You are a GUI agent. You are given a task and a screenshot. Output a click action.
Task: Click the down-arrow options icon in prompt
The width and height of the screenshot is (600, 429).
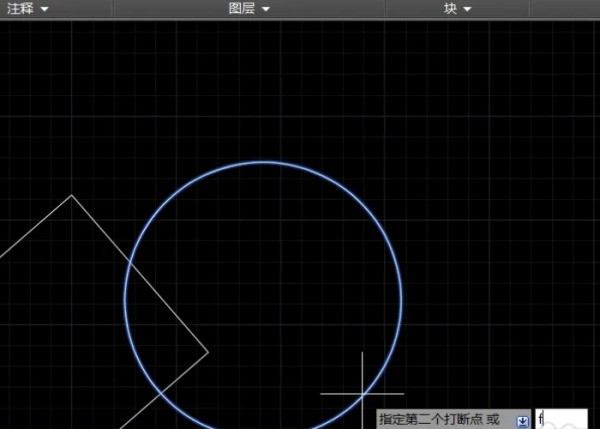tap(522, 420)
